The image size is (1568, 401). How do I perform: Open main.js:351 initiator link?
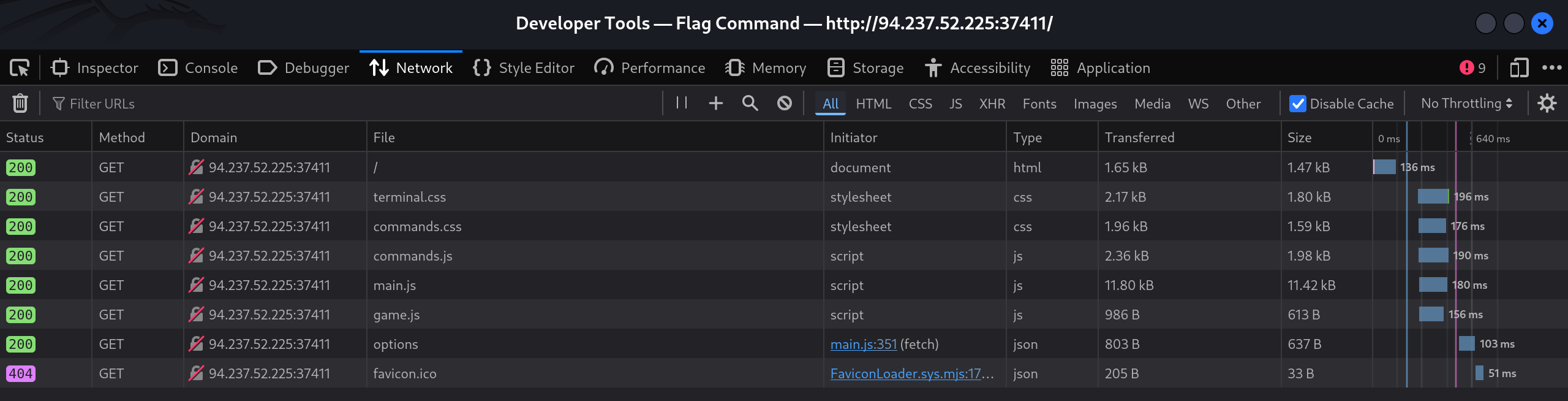pos(864,344)
